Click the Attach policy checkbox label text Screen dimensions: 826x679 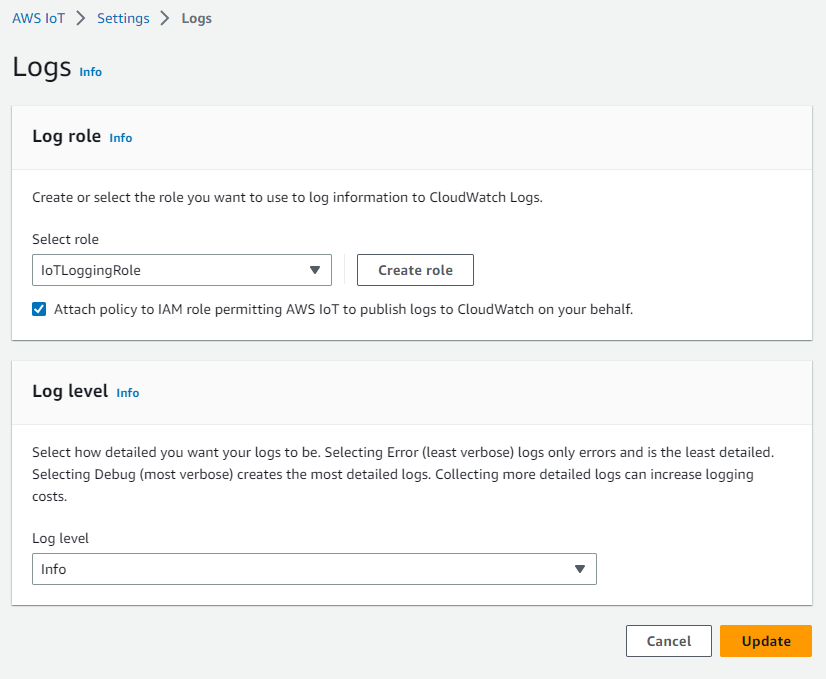click(x=344, y=309)
